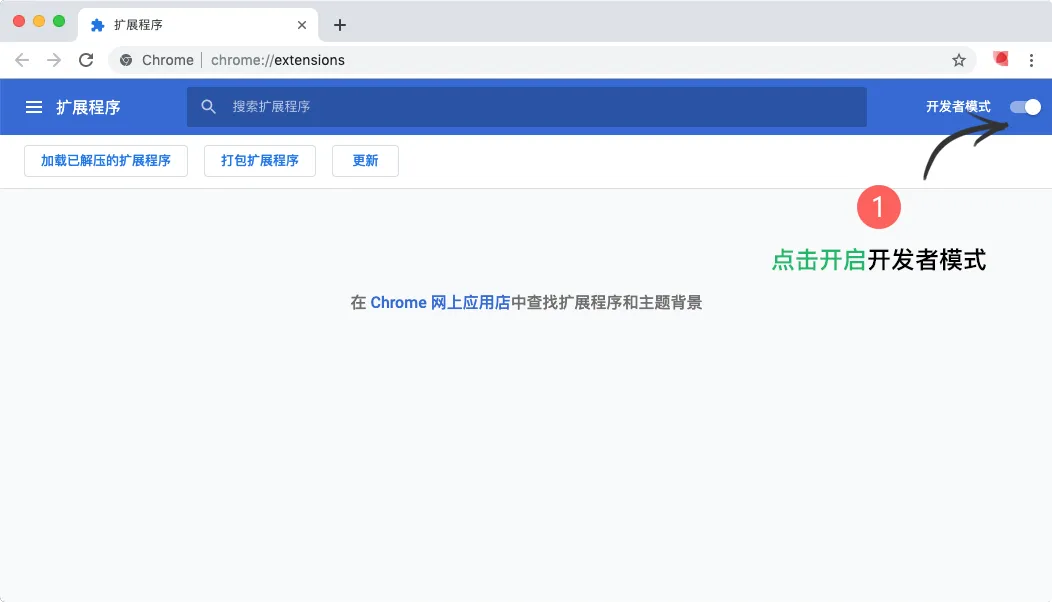Toggle 开发者模式 switch
The image size is (1052, 602).
coord(1025,107)
